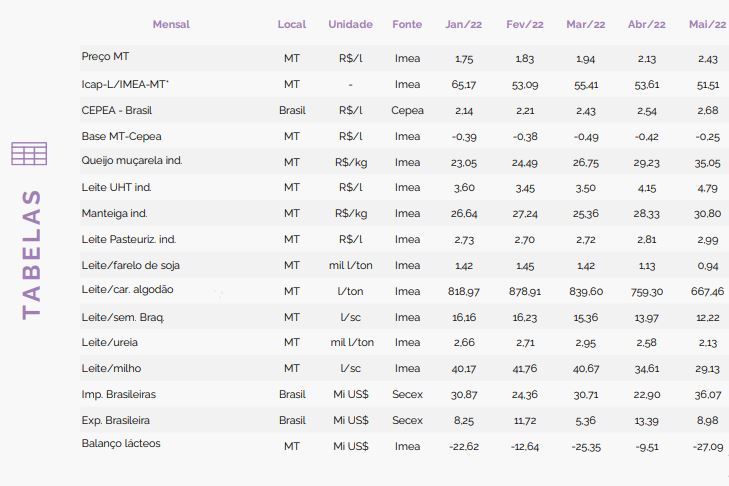The width and height of the screenshot is (729, 486).
Task: Click the Abr/22 column header
Action: click(646, 24)
